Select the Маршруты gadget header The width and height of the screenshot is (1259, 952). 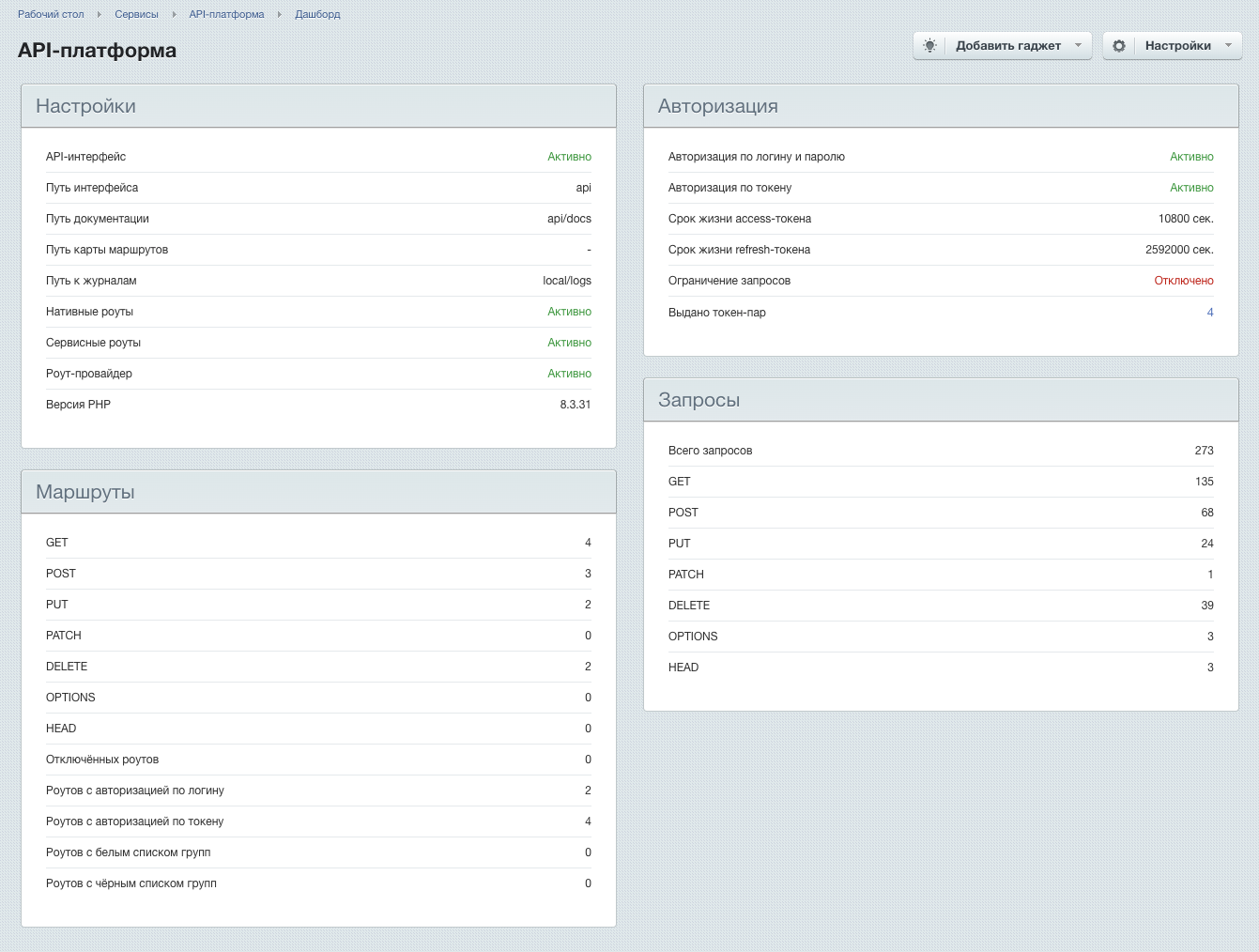click(318, 492)
